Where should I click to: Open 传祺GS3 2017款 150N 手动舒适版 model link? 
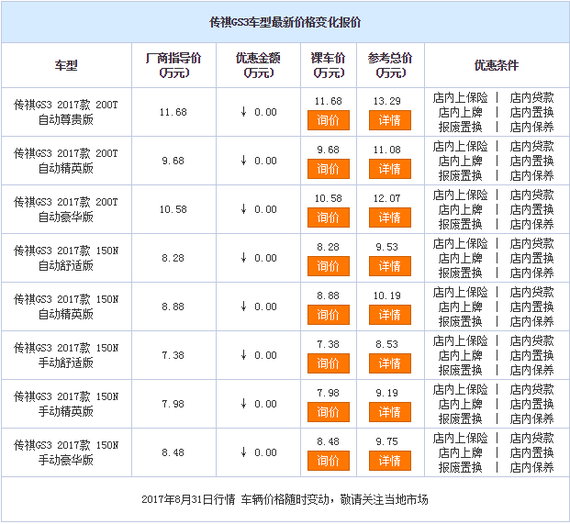tap(66, 355)
